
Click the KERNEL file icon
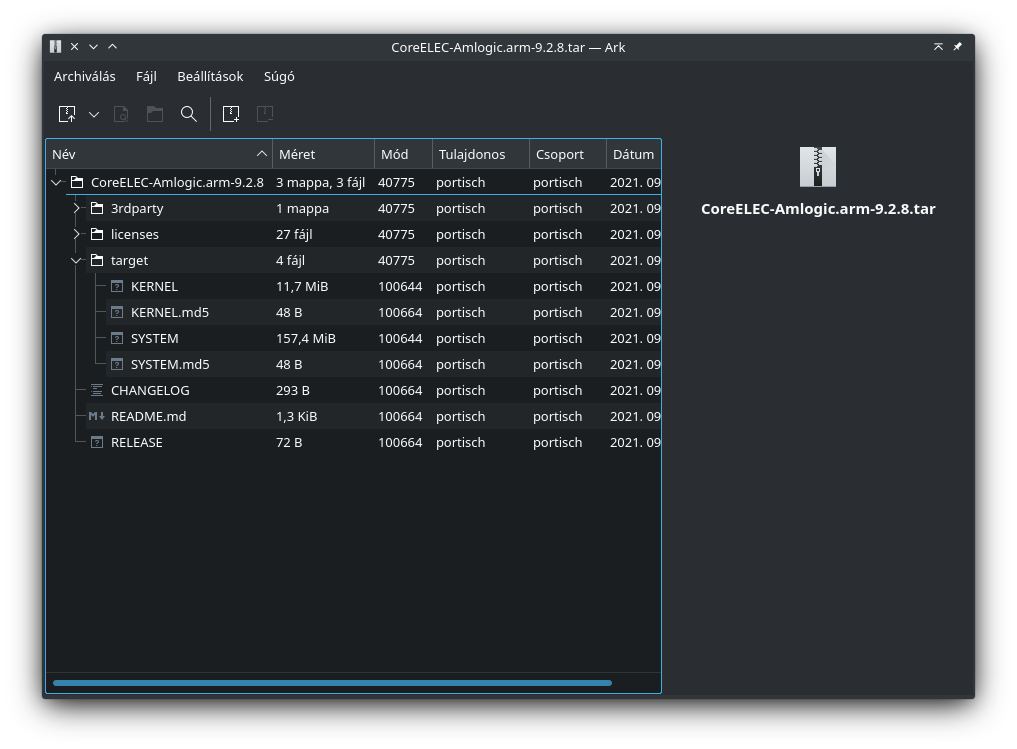(x=117, y=286)
